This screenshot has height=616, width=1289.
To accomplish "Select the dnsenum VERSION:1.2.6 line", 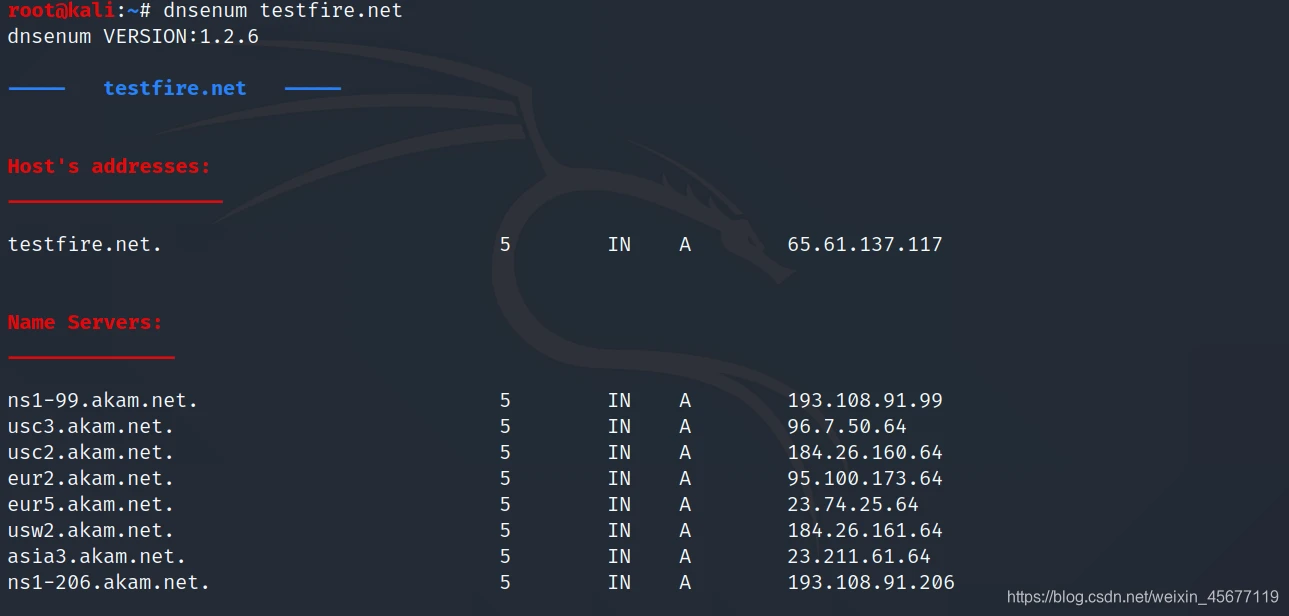I will pyautogui.click(x=133, y=37).
